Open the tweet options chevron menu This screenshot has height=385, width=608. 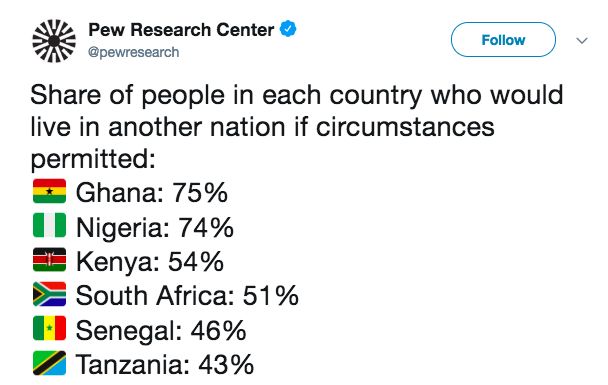point(582,40)
